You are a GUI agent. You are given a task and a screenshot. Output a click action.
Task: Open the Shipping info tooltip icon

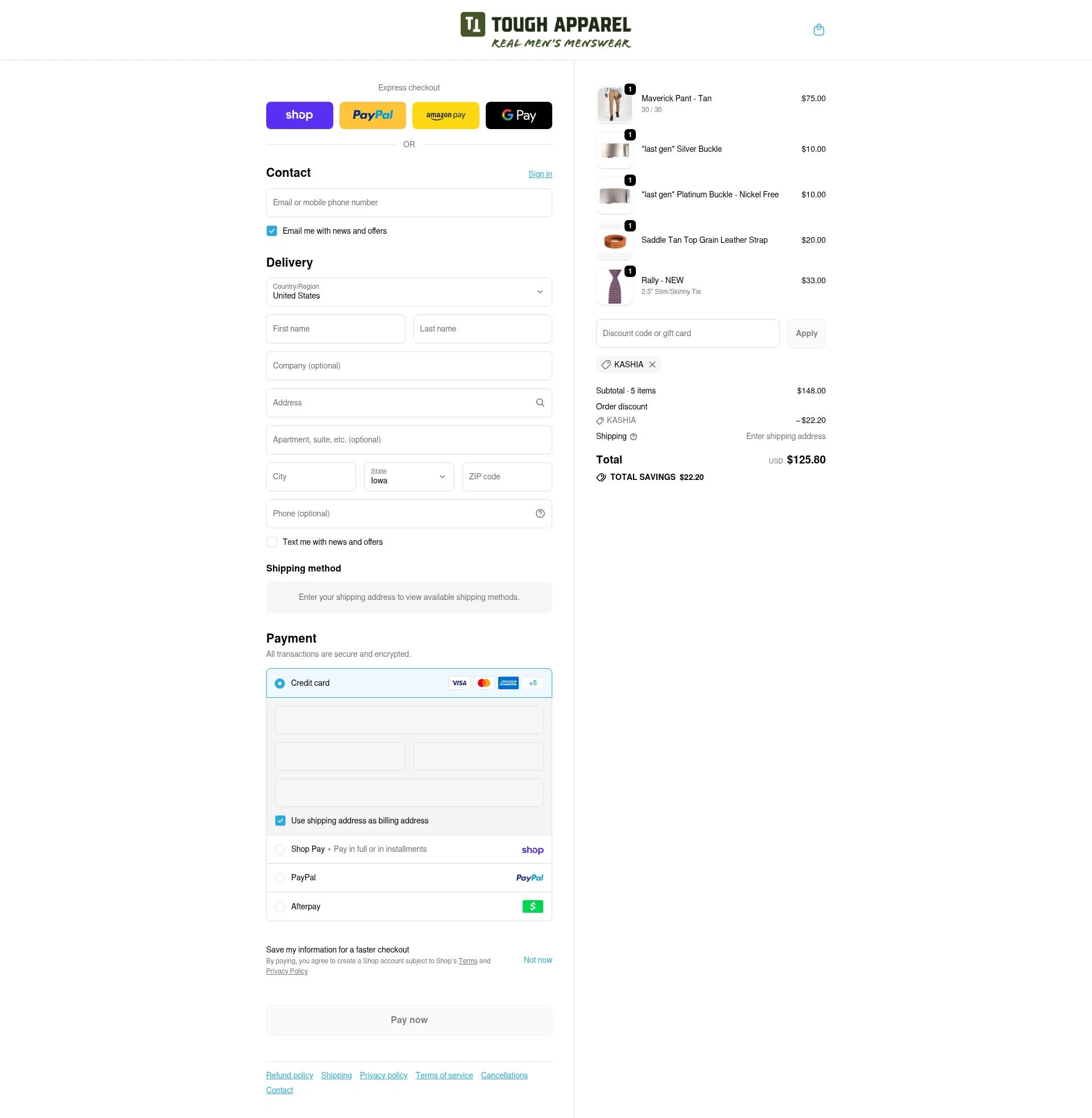(x=633, y=436)
